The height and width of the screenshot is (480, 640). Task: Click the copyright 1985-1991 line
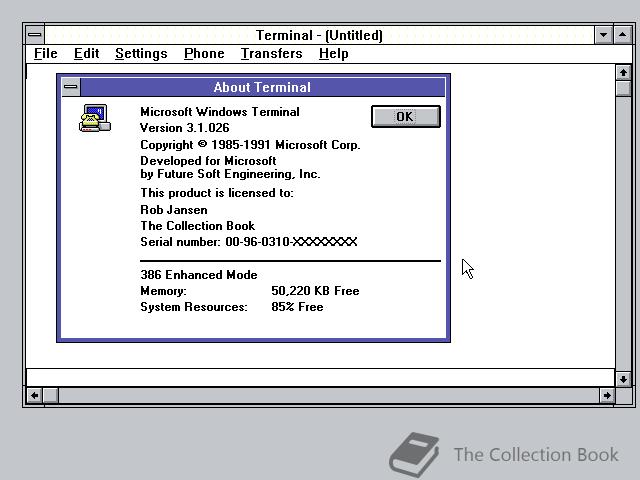pyautogui.click(x=250, y=145)
